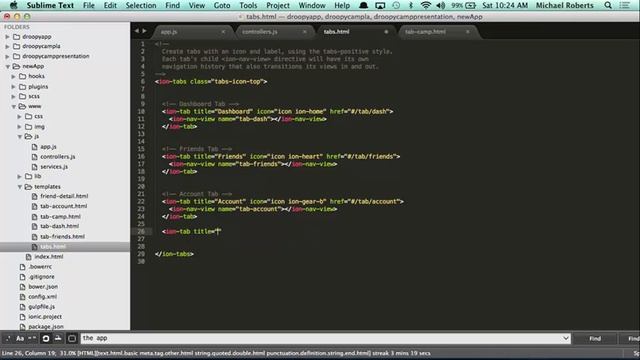Open tab-friends.html file
Screen dimensions: 640x360
62,236
